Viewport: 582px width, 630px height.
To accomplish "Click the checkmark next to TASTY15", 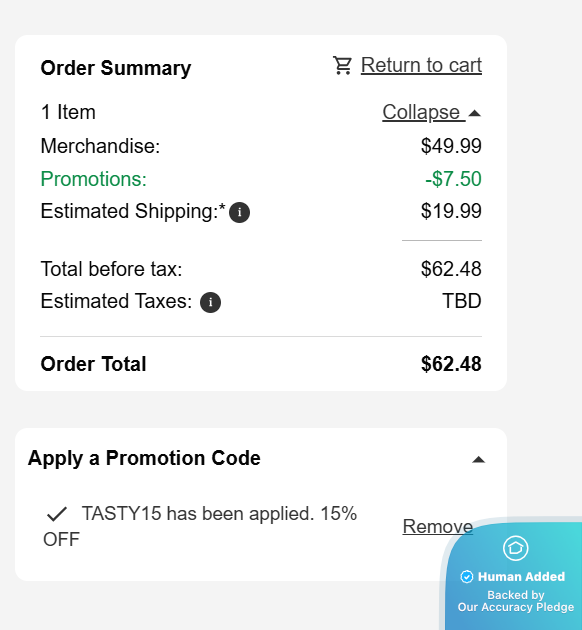I will pos(57,514).
